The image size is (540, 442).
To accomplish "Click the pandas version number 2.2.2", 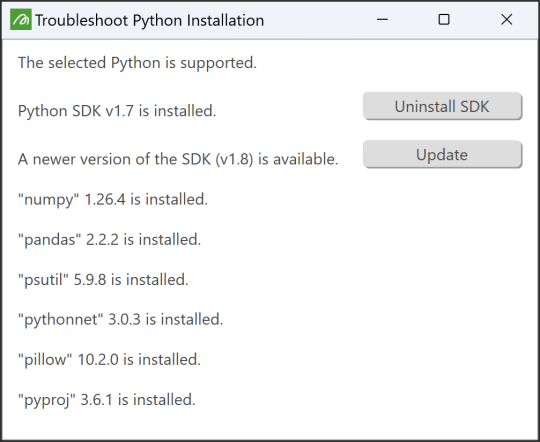I will coord(102,240).
